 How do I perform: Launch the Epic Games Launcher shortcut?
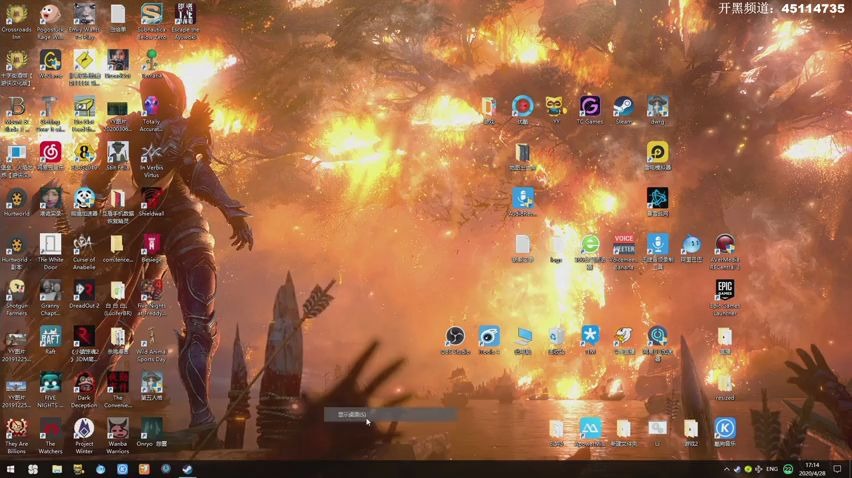(725, 297)
